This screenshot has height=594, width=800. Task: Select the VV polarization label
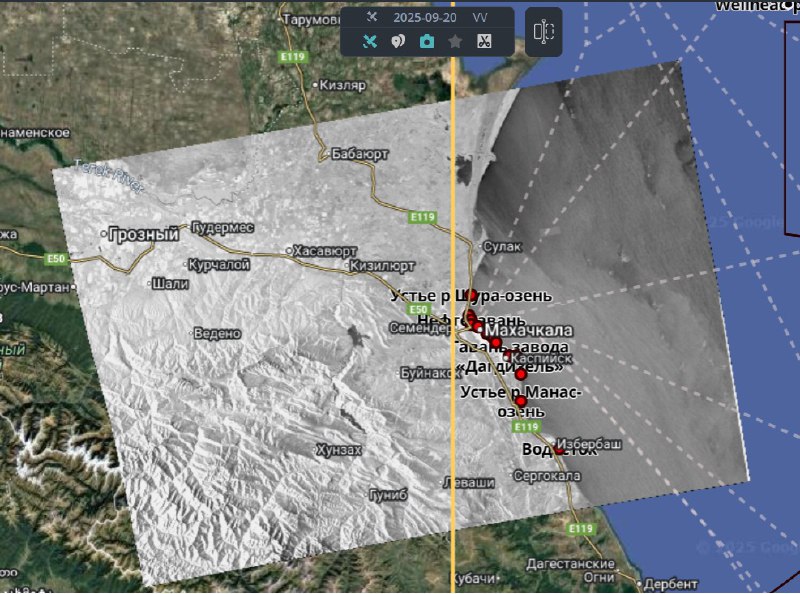point(480,17)
